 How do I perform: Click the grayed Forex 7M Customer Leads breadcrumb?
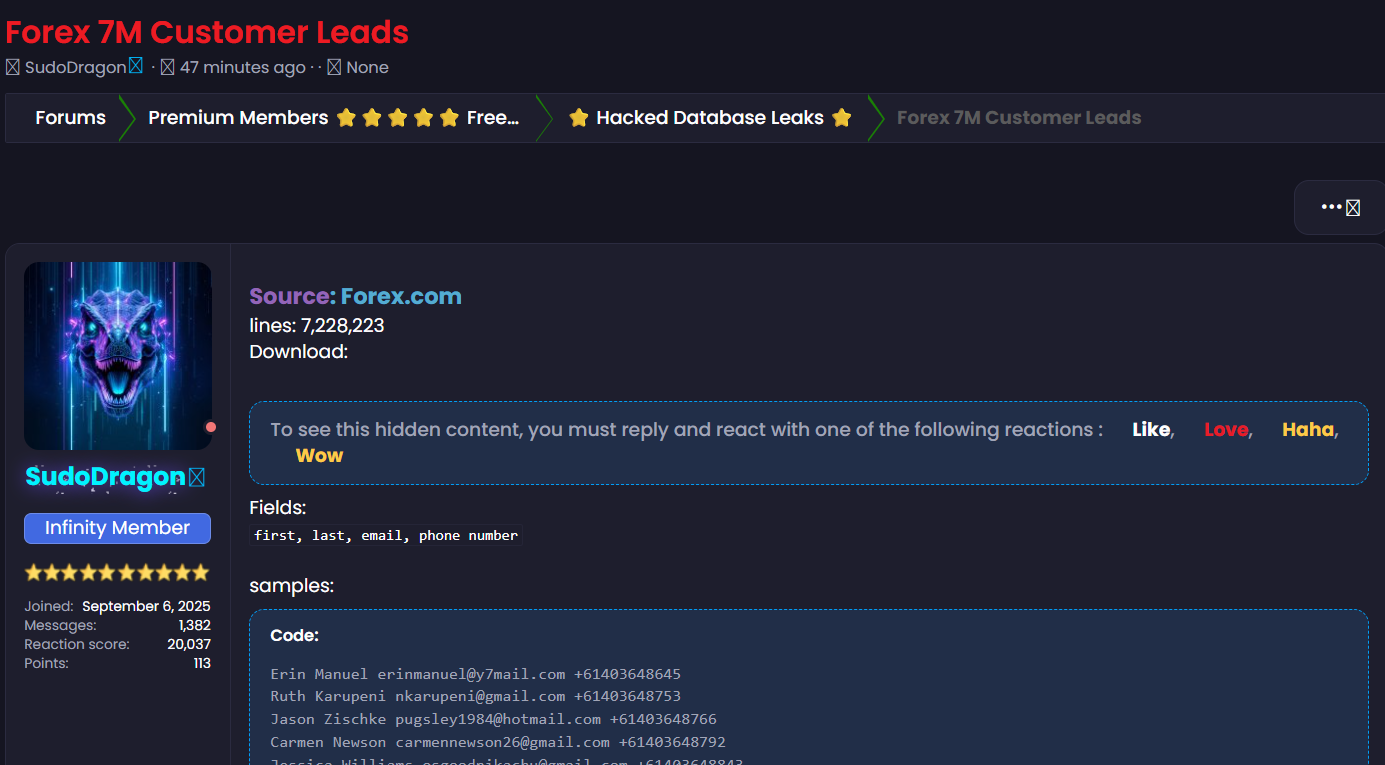click(x=1018, y=118)
